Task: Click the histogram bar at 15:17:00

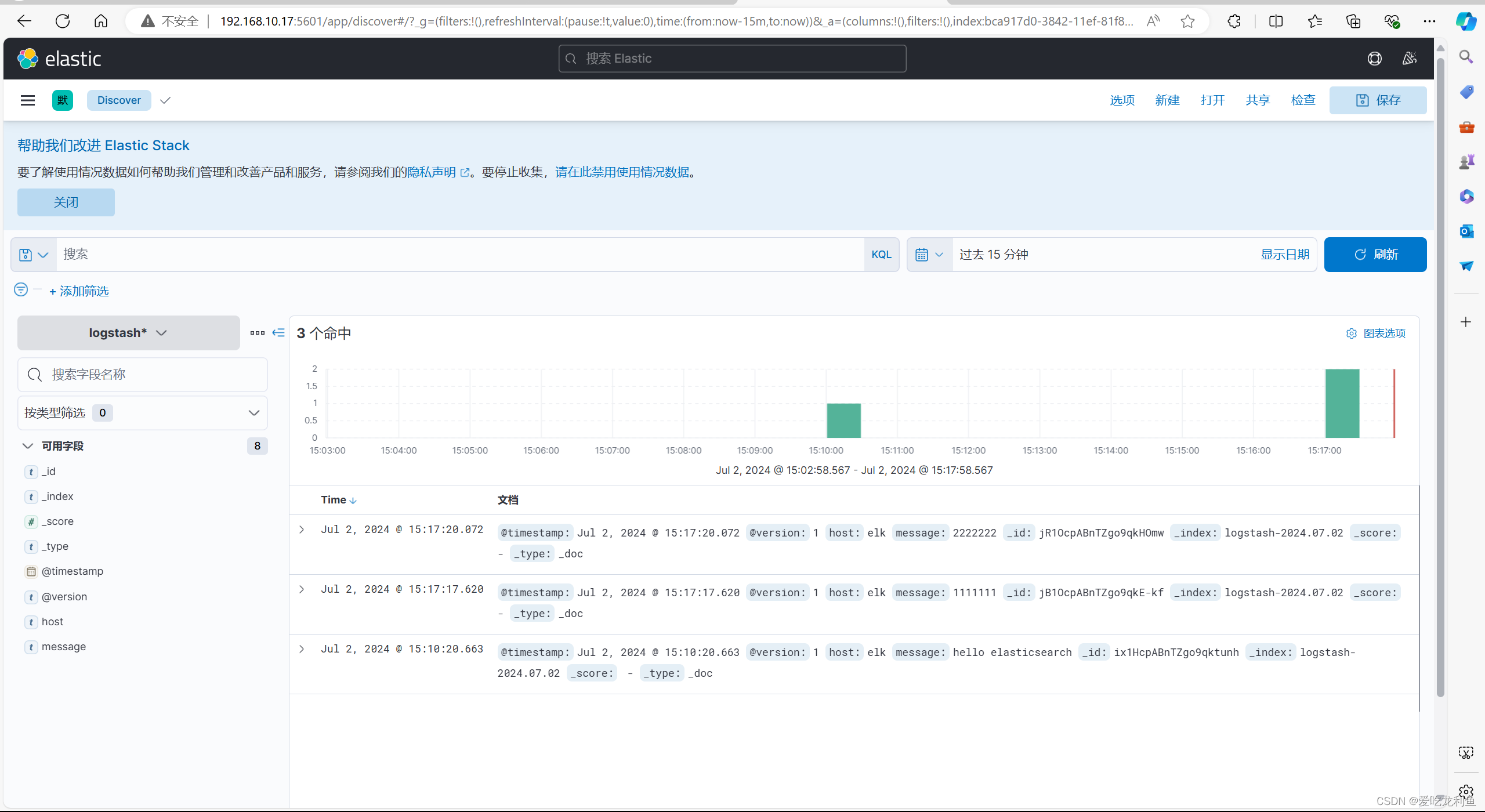Action: (1342, 404)
